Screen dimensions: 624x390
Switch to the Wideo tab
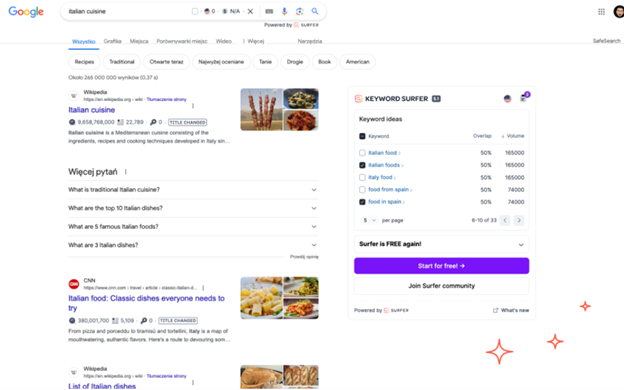pos(224,41)
